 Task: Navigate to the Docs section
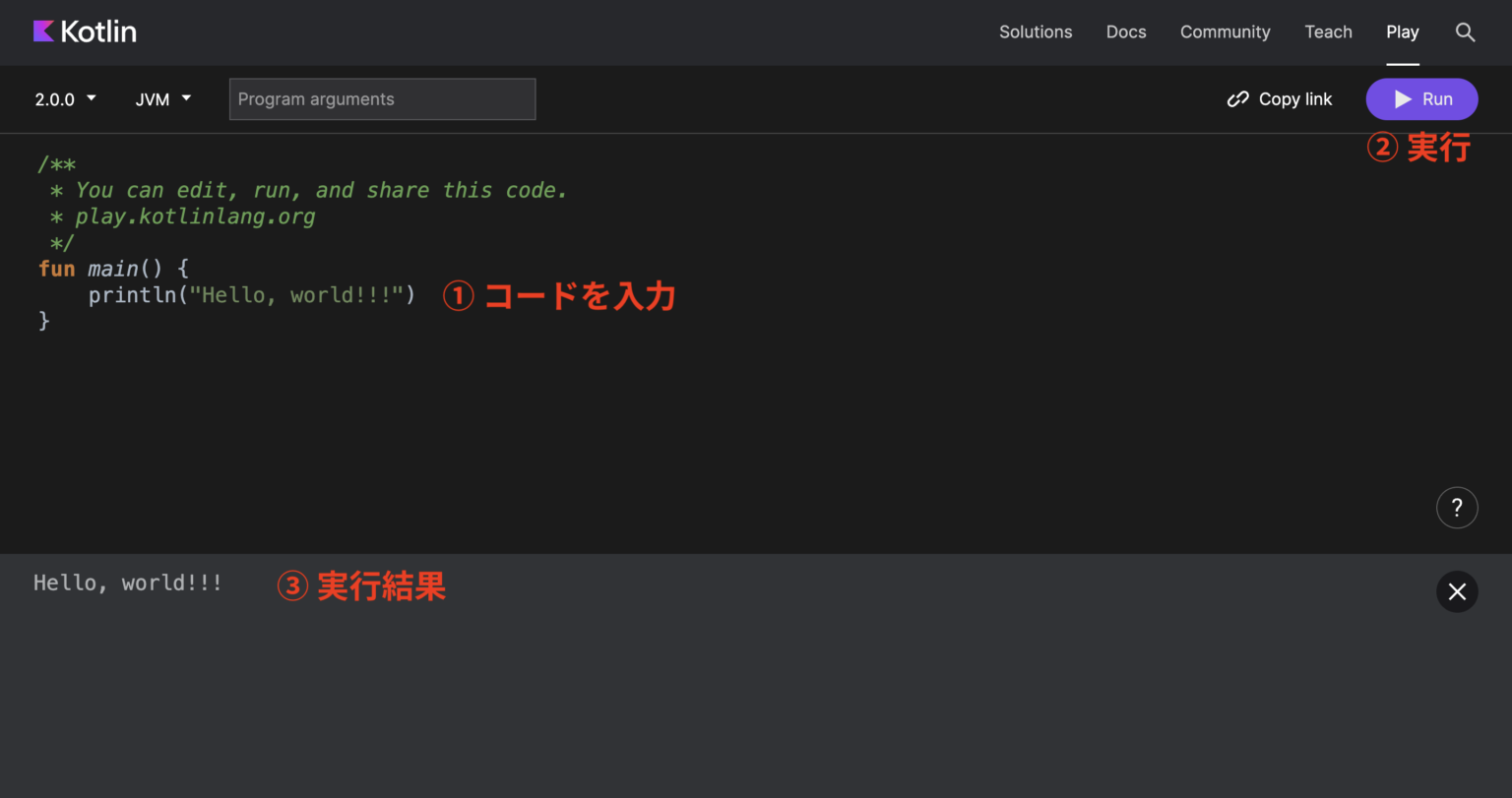(1126, 31)
